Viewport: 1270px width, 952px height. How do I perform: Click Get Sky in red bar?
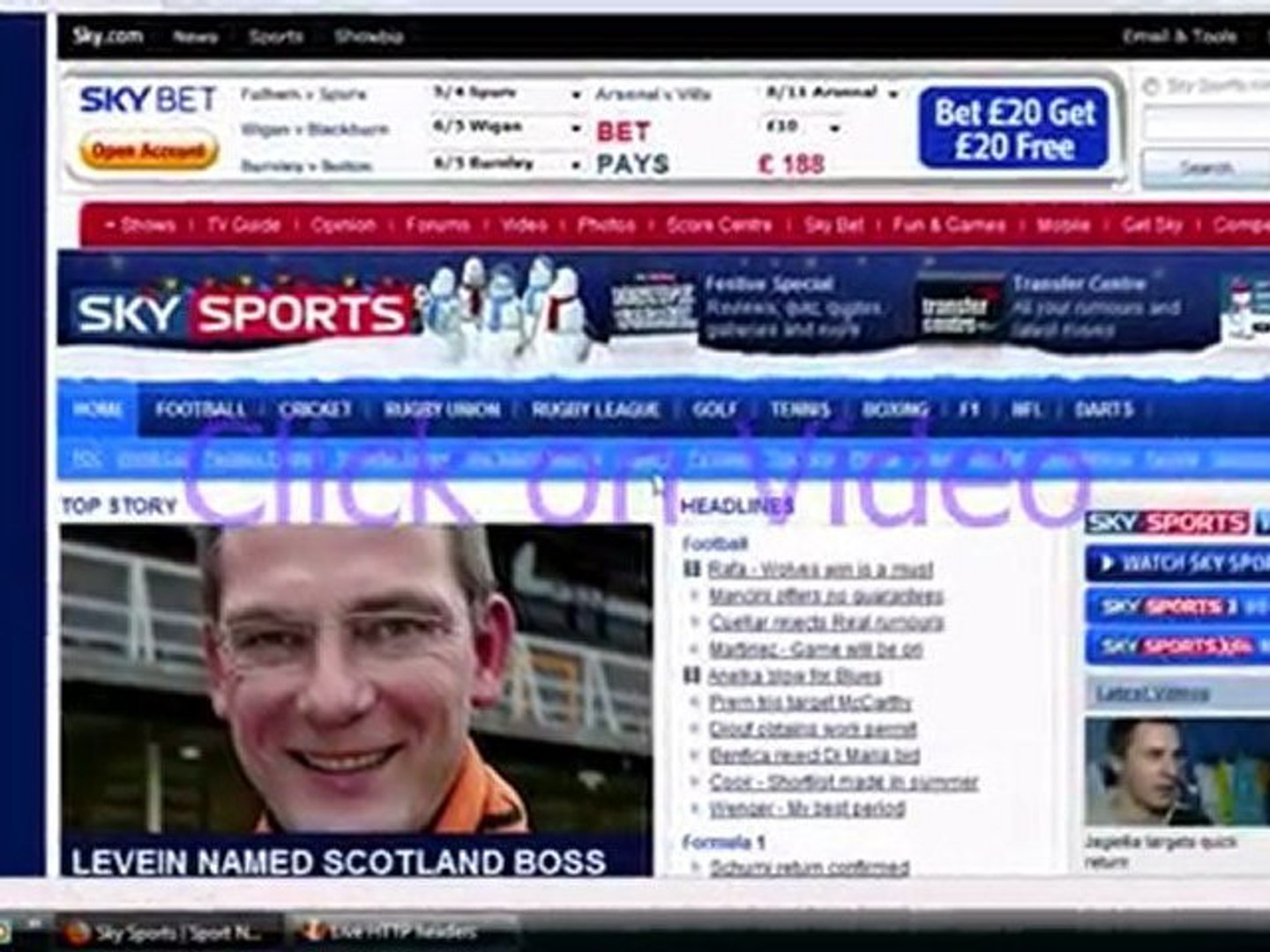tap(1152, 225)
